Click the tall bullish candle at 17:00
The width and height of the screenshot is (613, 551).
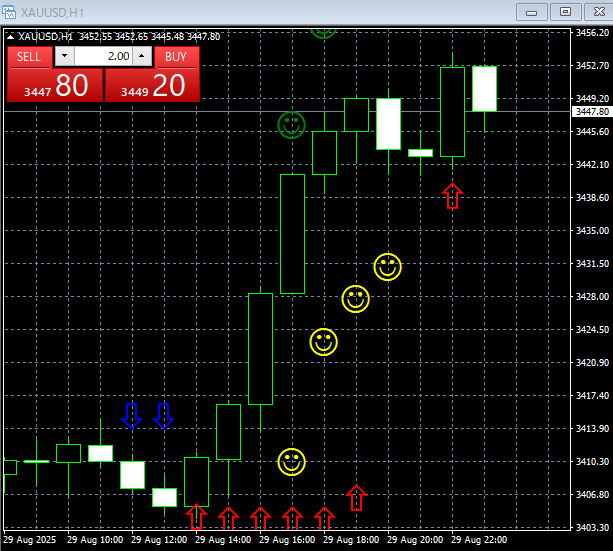tap(292, 234)
